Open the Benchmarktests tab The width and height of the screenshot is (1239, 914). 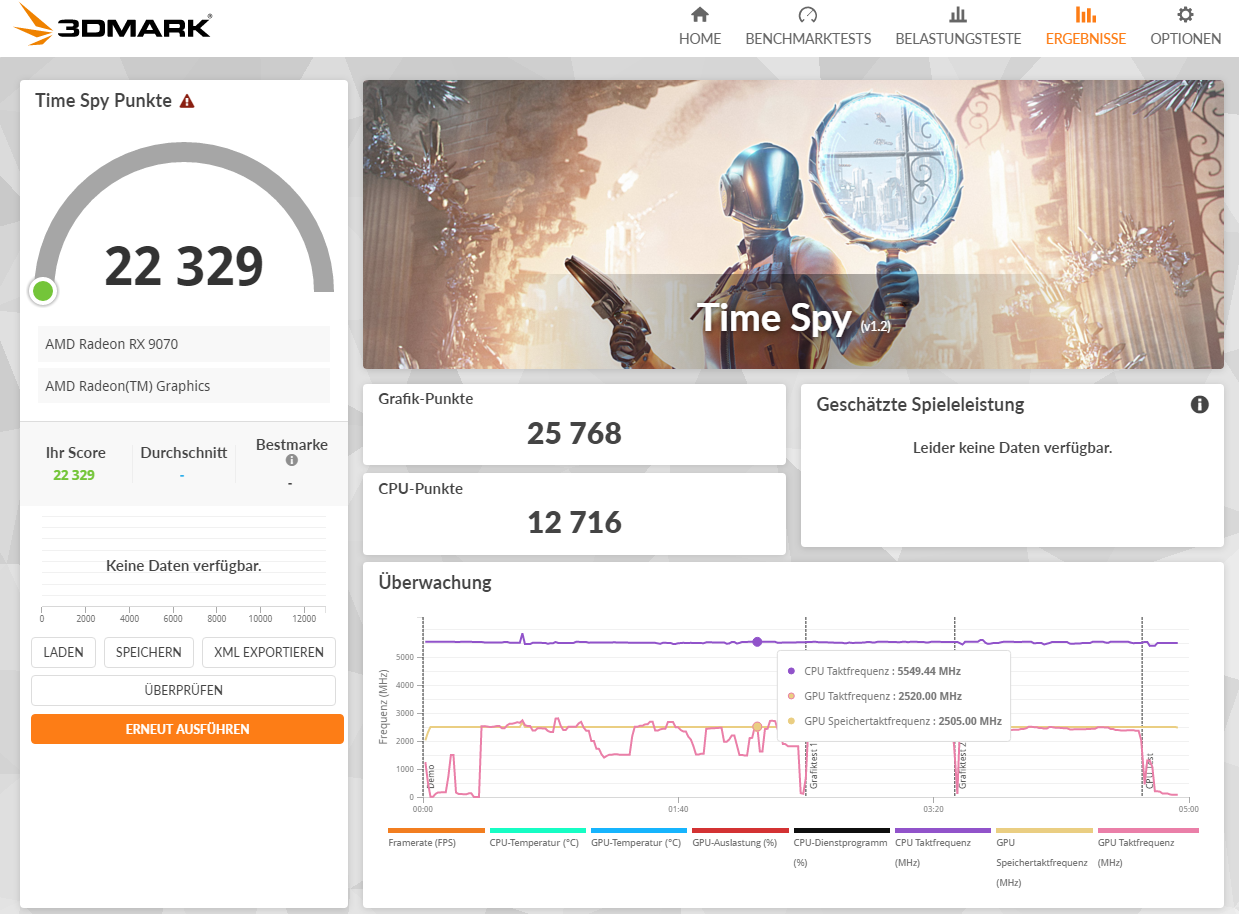(808, 27)
